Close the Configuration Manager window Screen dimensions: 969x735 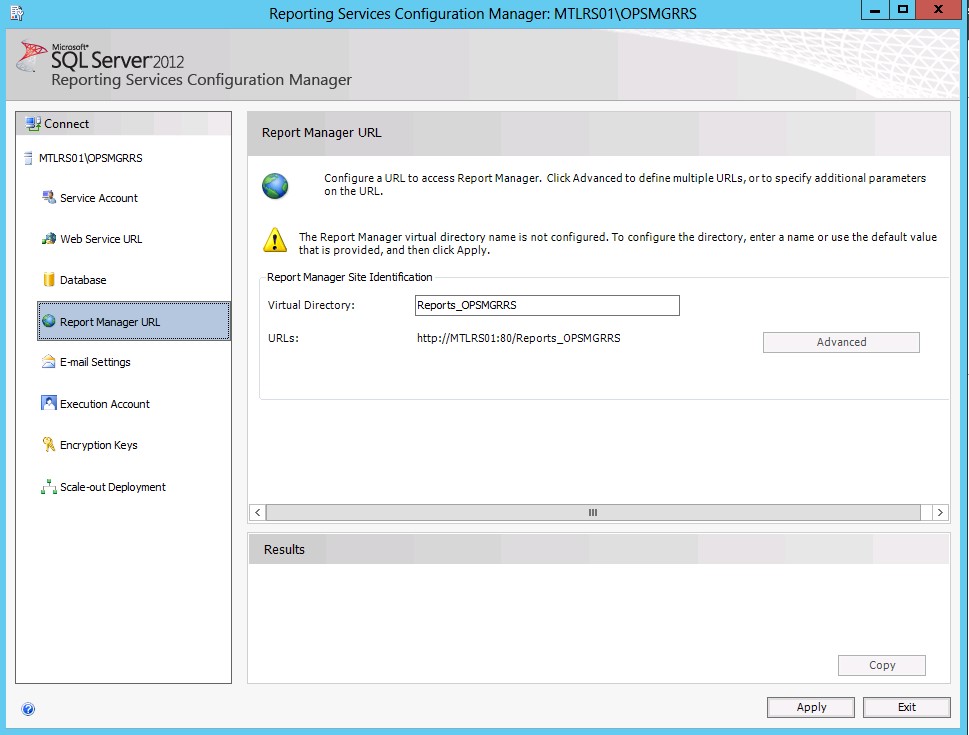(x=938, y=10)
